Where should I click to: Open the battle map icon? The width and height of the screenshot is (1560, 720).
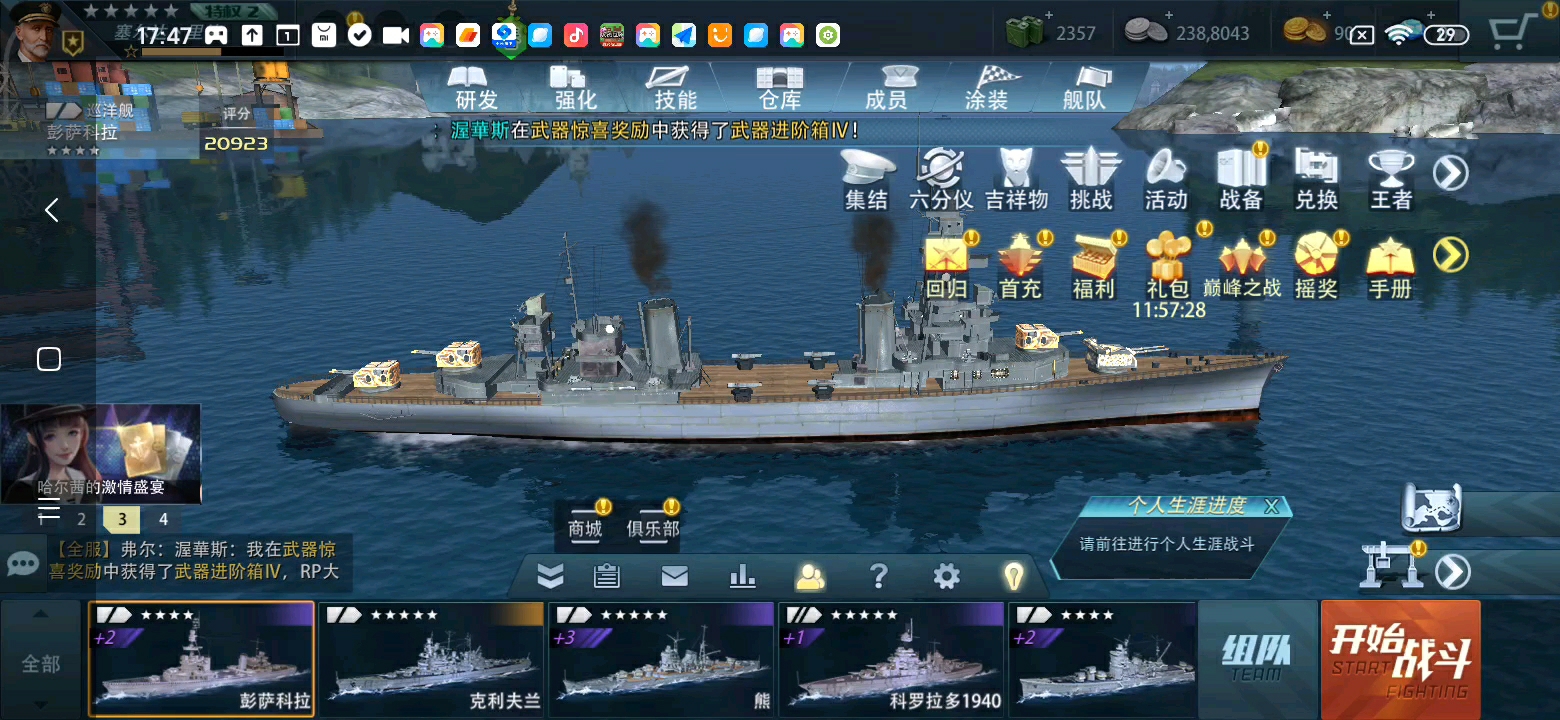click(x=1432, y=508)
